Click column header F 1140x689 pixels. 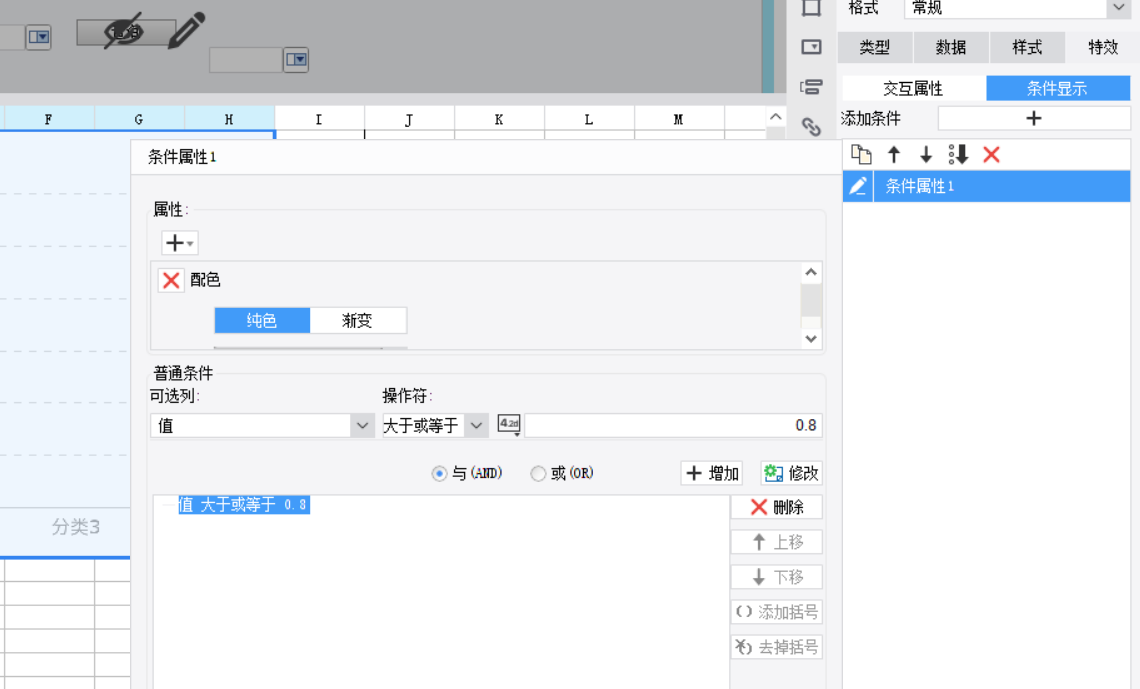pyautogui.click(x=49, y=119)
